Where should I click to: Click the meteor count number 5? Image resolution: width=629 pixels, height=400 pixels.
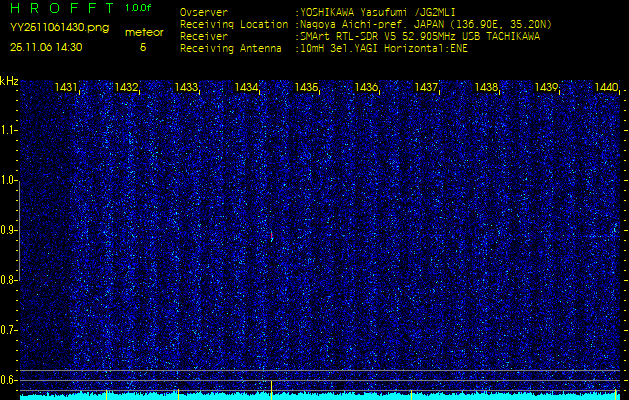tap(142, 47)
